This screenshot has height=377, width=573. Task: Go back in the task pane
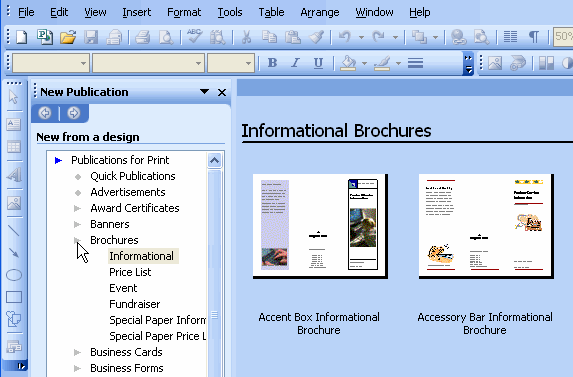[45, 113]
